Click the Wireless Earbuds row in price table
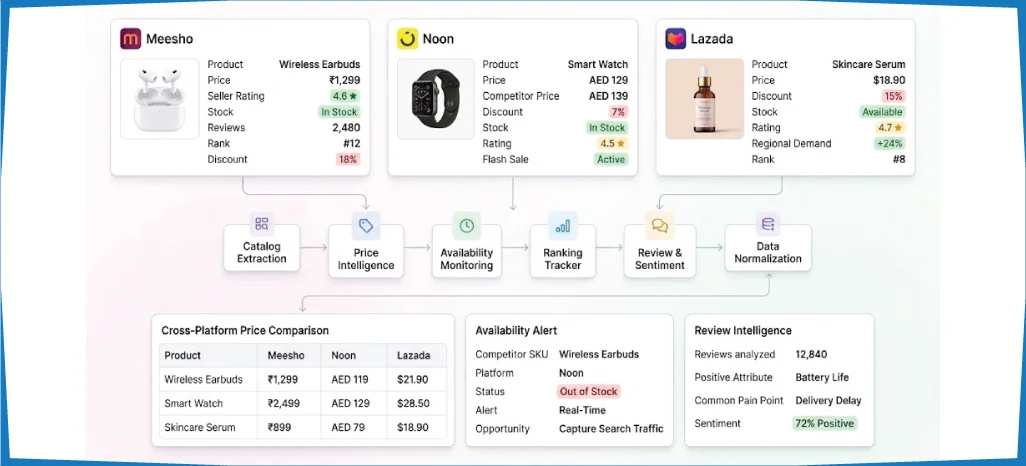The height and width of the screenshot is (466, 1026). 303,379
